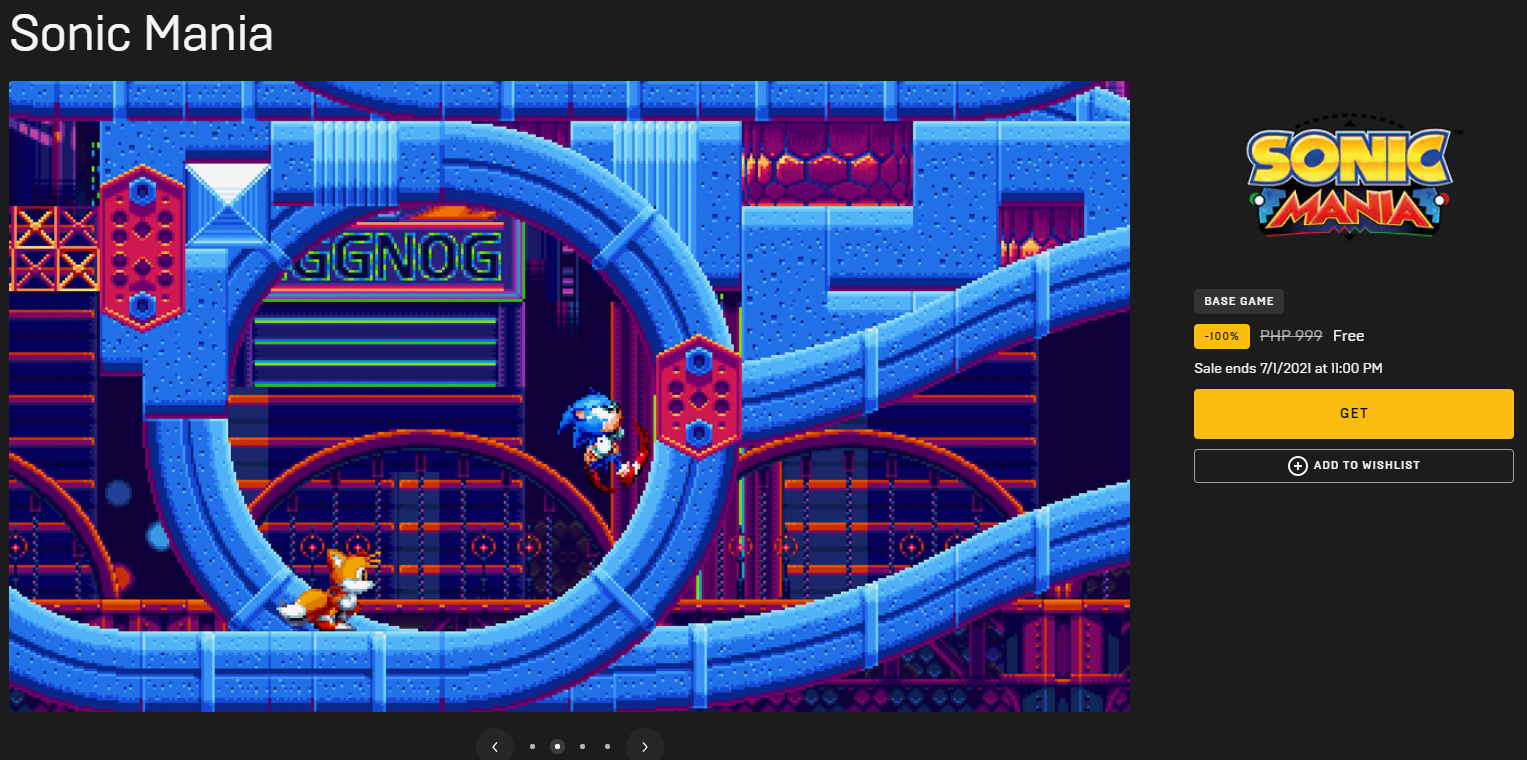The width and height of the screenshot is (1527, 760).
Task: Click the "Sale ends 7/1/2021" notice
Action: [1288, 369]
